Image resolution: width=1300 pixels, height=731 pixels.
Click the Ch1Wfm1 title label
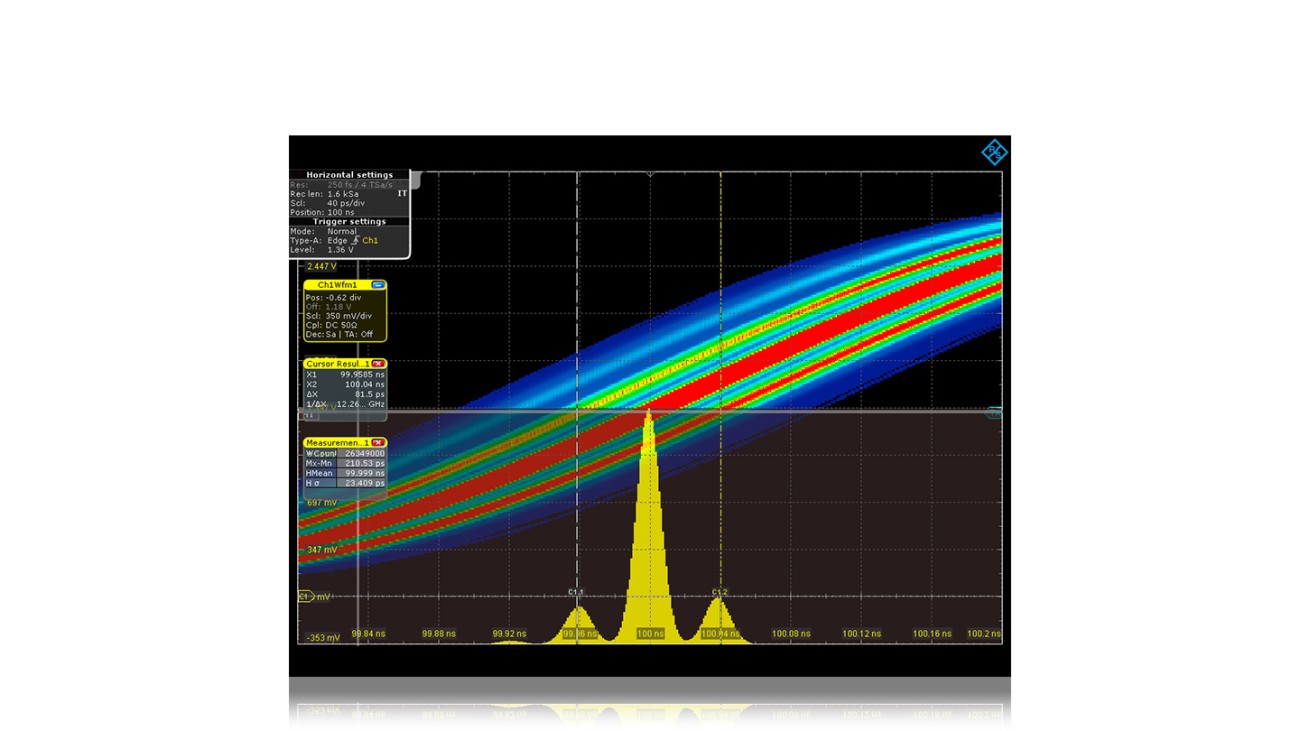point(338,285)
